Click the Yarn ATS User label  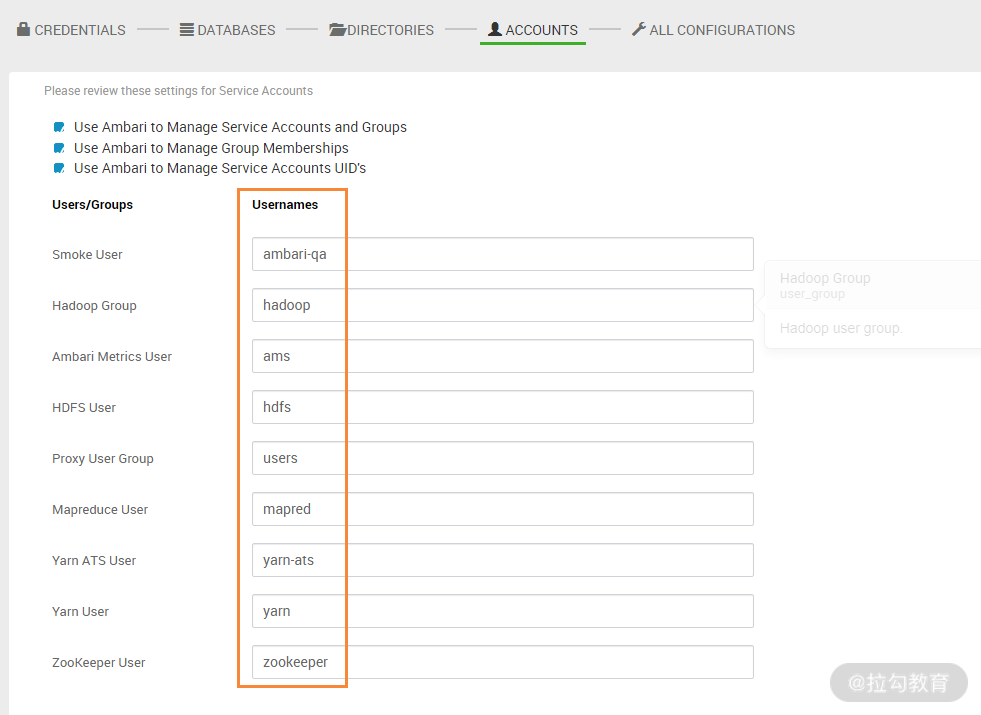pyautogui.click(x=94, y=560)
